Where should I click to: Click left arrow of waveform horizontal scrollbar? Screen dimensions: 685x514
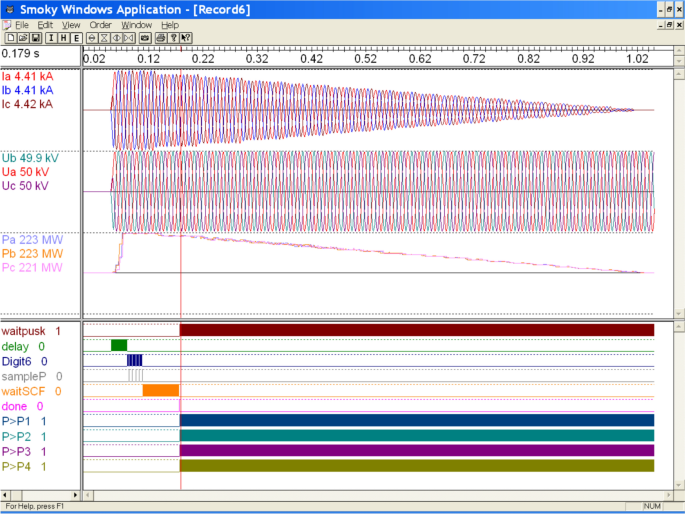click(x=88, y=495)
